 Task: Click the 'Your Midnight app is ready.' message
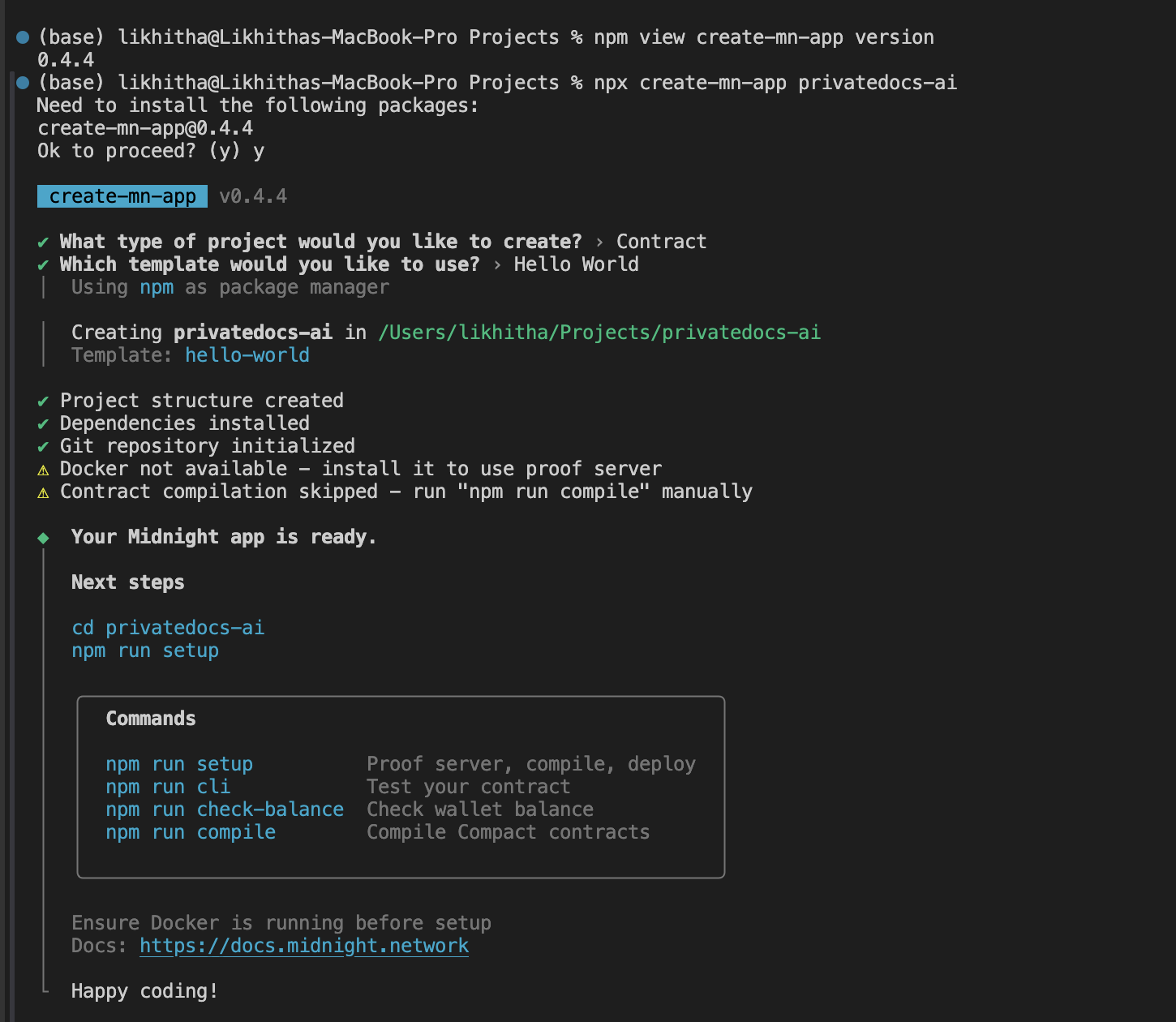click(224, 537)
